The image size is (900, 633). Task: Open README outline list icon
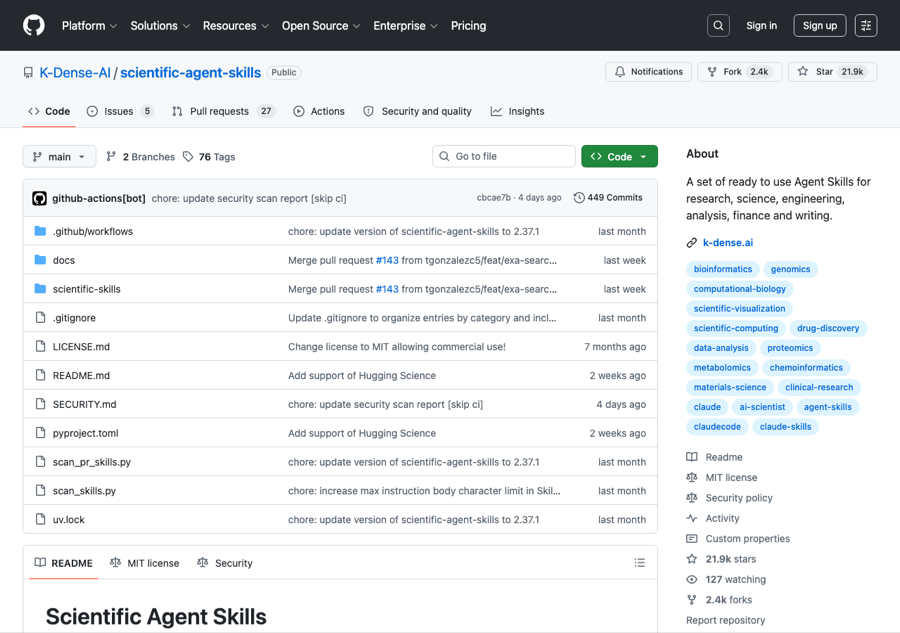pyautogui.click(x=639, y=563)
